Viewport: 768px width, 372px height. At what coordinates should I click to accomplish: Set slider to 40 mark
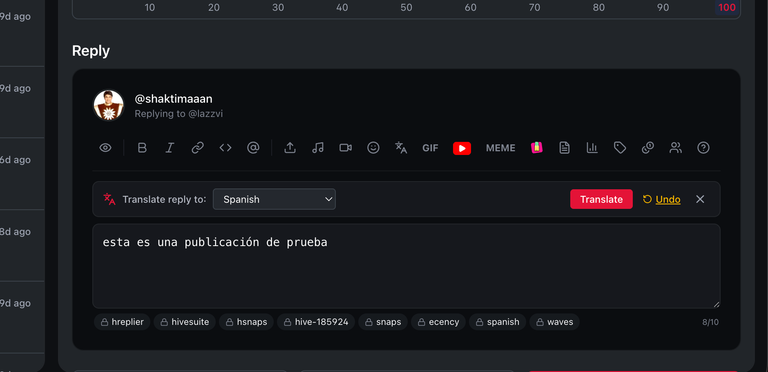coord(342,8)
